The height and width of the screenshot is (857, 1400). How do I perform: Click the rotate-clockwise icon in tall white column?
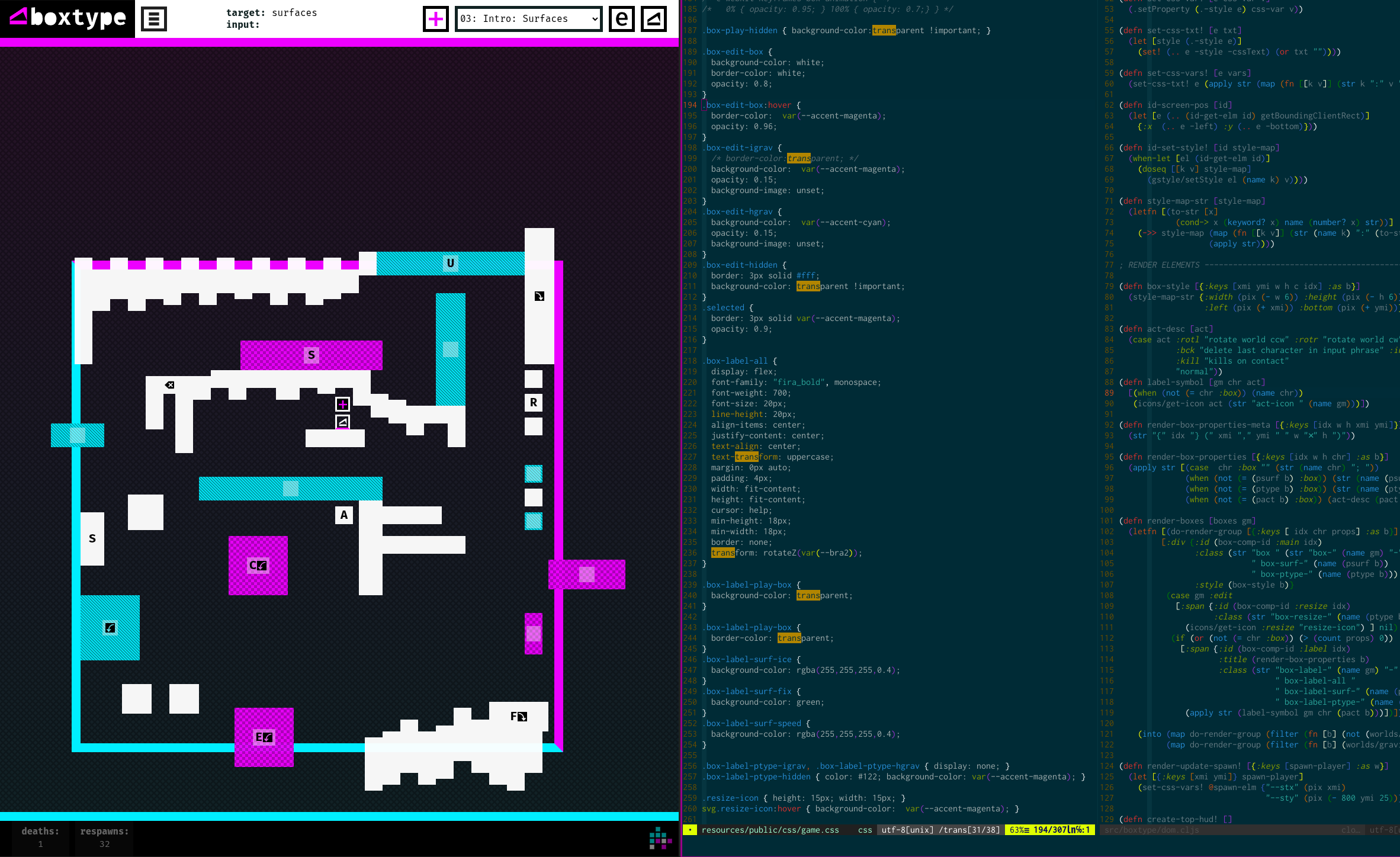tap(540, 296)
